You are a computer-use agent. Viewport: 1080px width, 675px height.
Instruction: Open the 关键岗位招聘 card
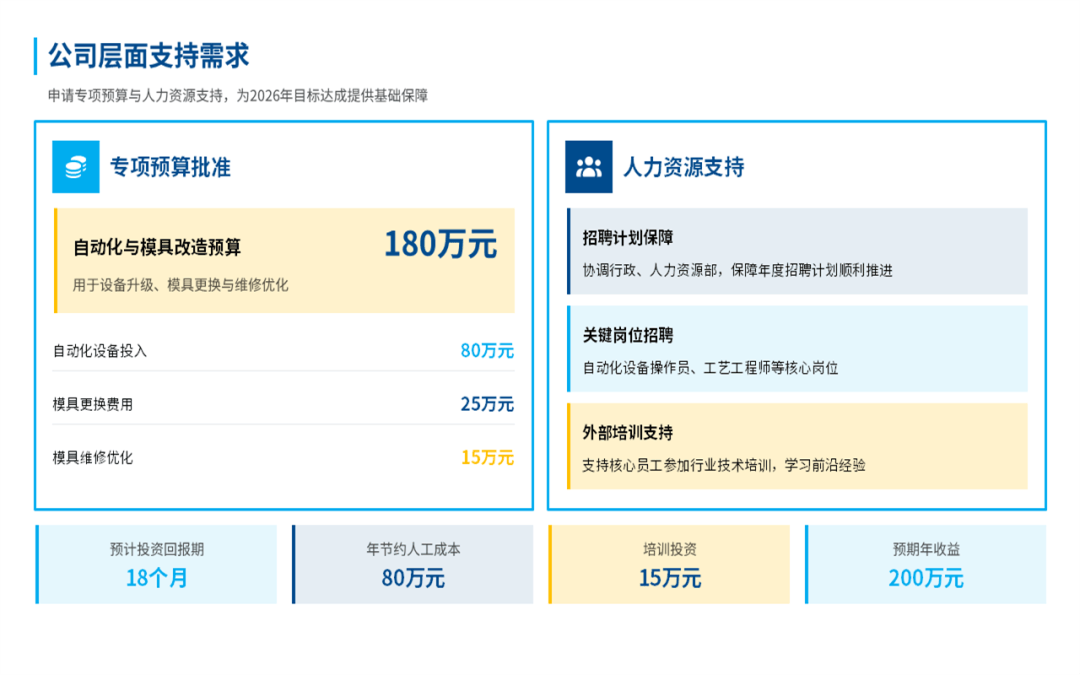797,349
